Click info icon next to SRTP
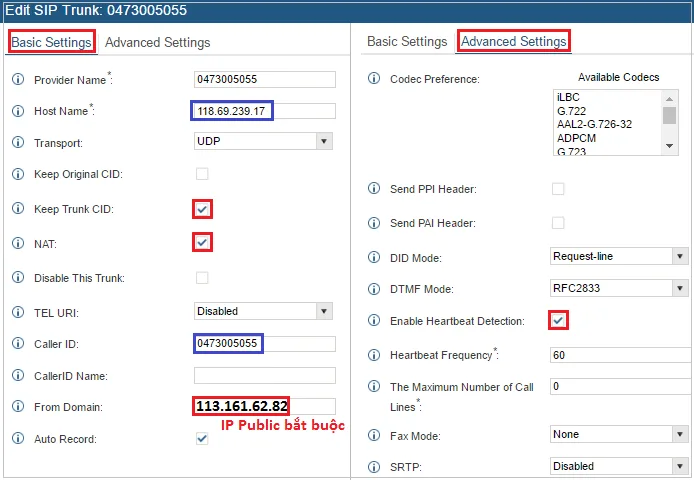The width and height of the screenshot is (694, 480). (374, 467)
